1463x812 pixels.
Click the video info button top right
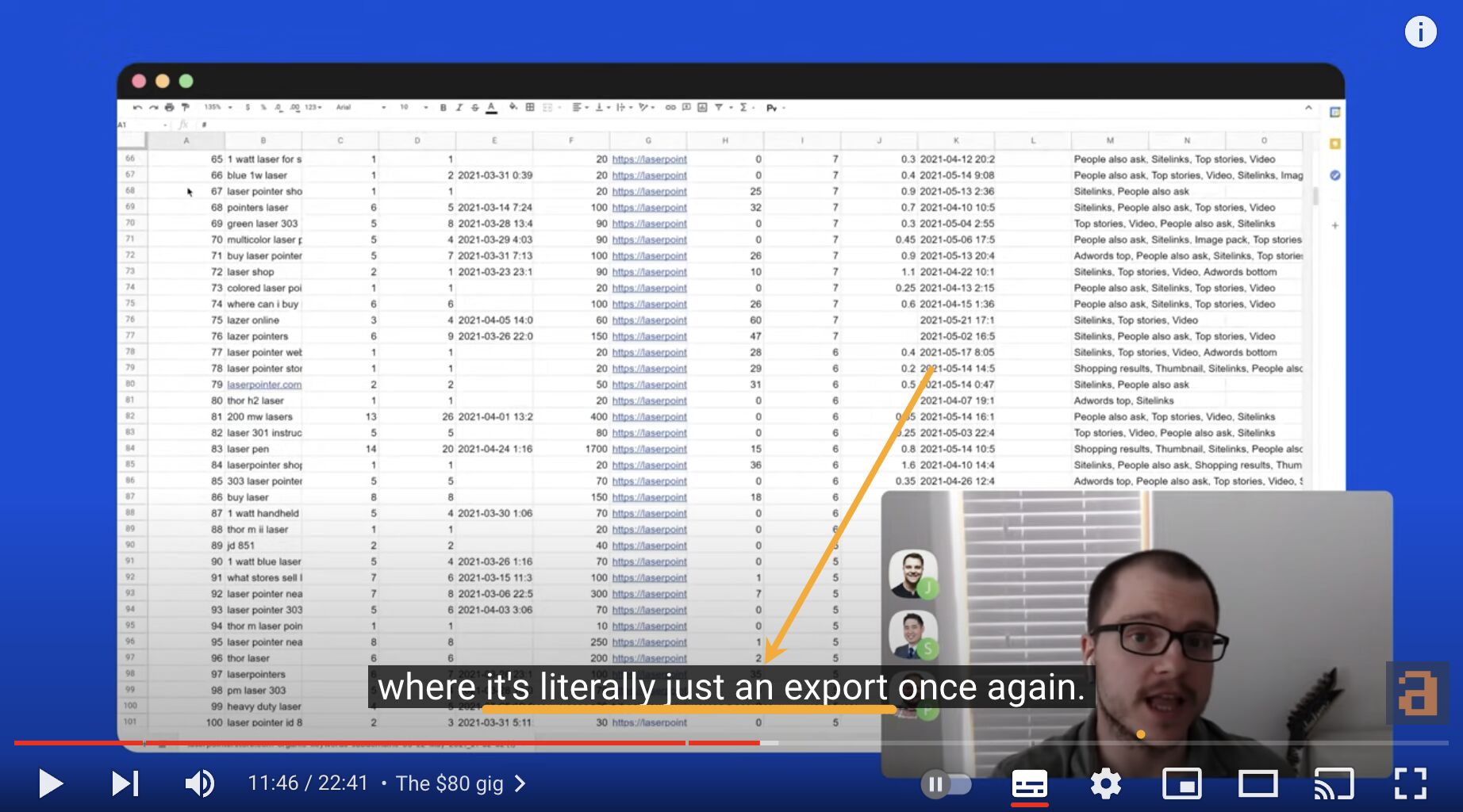pos(1420,32)
